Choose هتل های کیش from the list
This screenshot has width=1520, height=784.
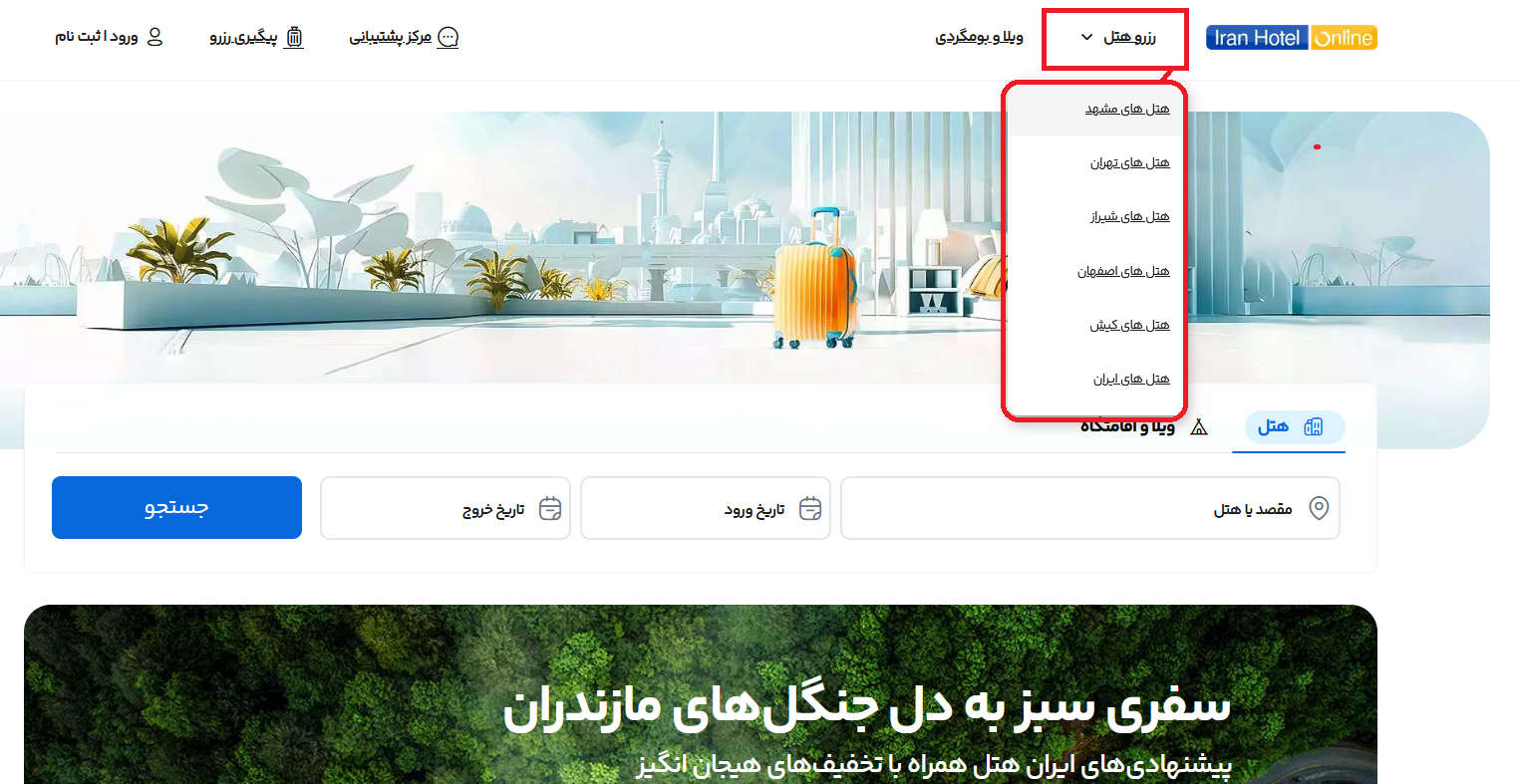coord(1131,324)
